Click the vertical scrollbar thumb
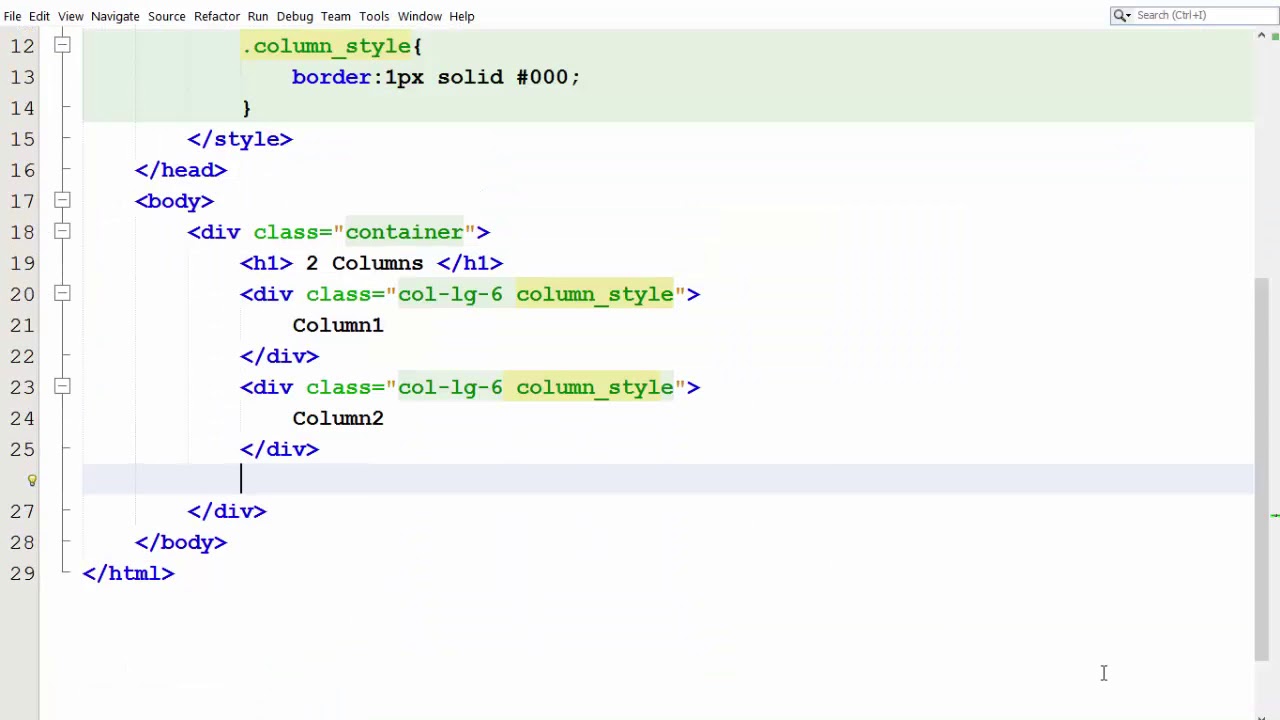This screenshot has height=720, width=1280. pos(1261,468)
